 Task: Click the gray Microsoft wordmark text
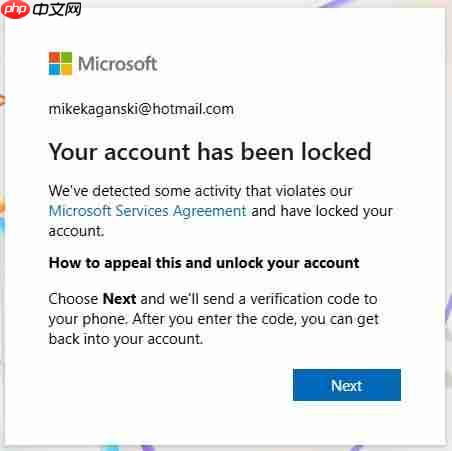pyautogui.click(x=118, y=64)
